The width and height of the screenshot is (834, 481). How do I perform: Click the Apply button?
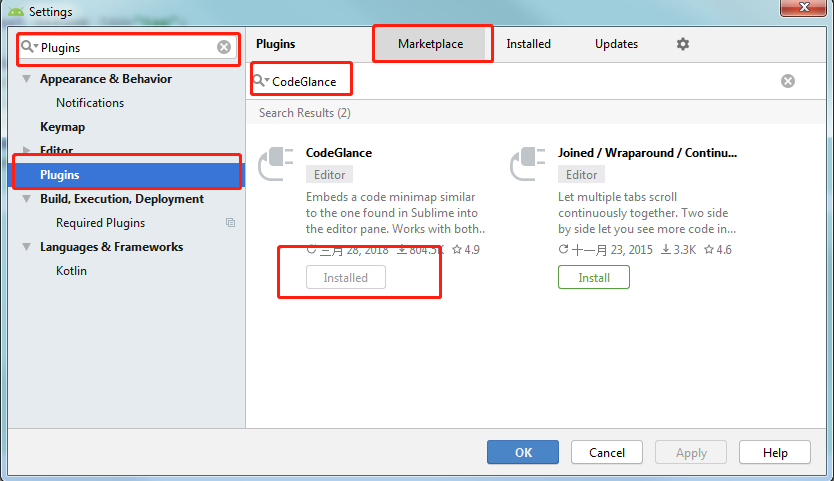click(691, 452)
